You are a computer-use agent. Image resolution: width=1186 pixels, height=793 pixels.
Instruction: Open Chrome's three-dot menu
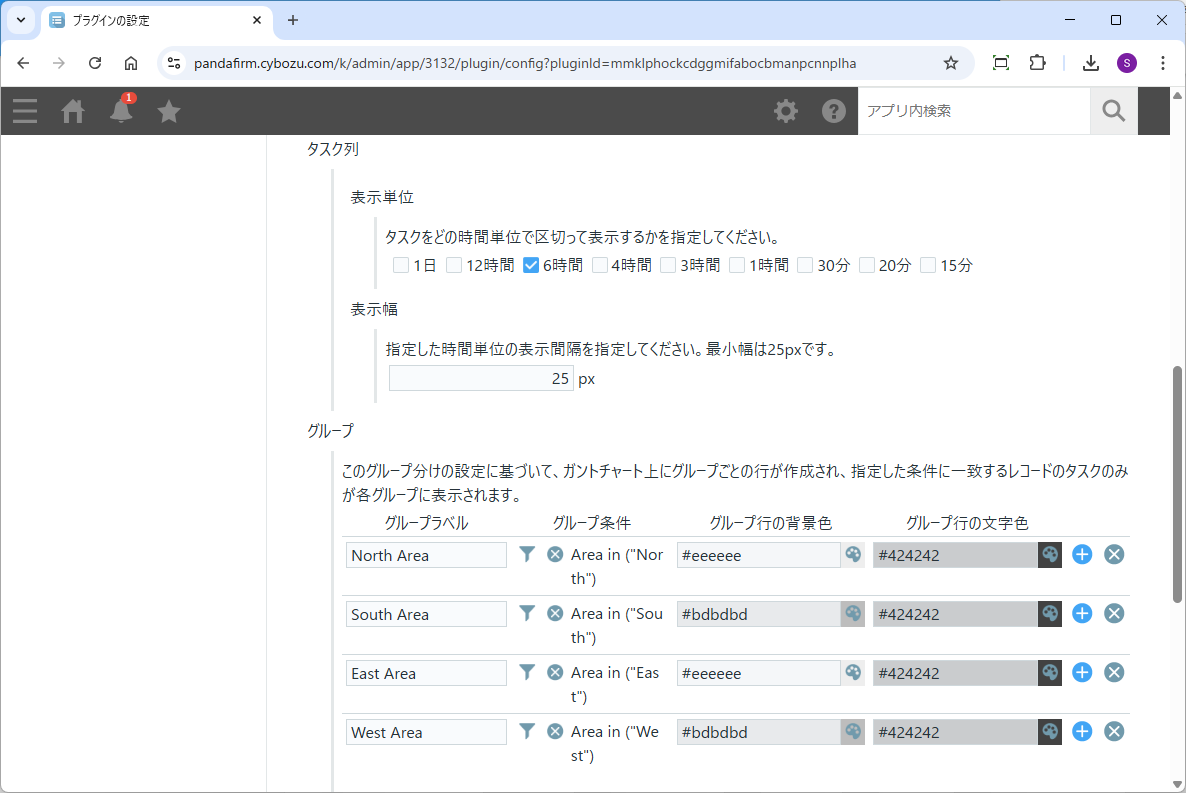1163,63
